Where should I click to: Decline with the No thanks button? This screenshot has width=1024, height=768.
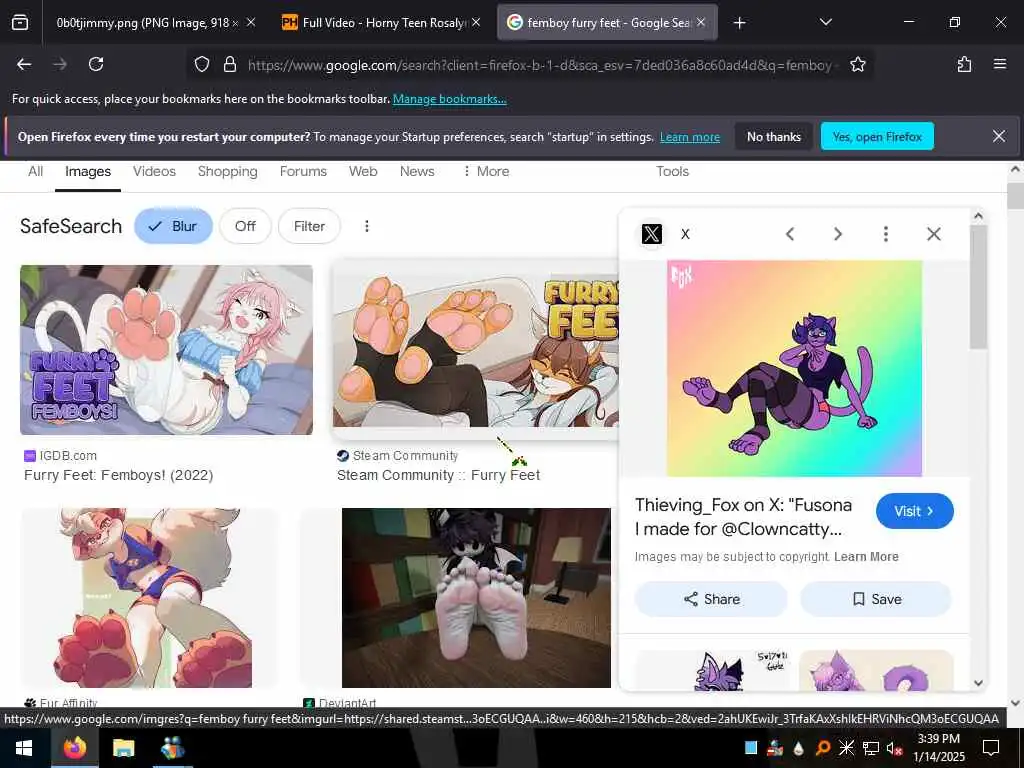click(x=774, y=136)
